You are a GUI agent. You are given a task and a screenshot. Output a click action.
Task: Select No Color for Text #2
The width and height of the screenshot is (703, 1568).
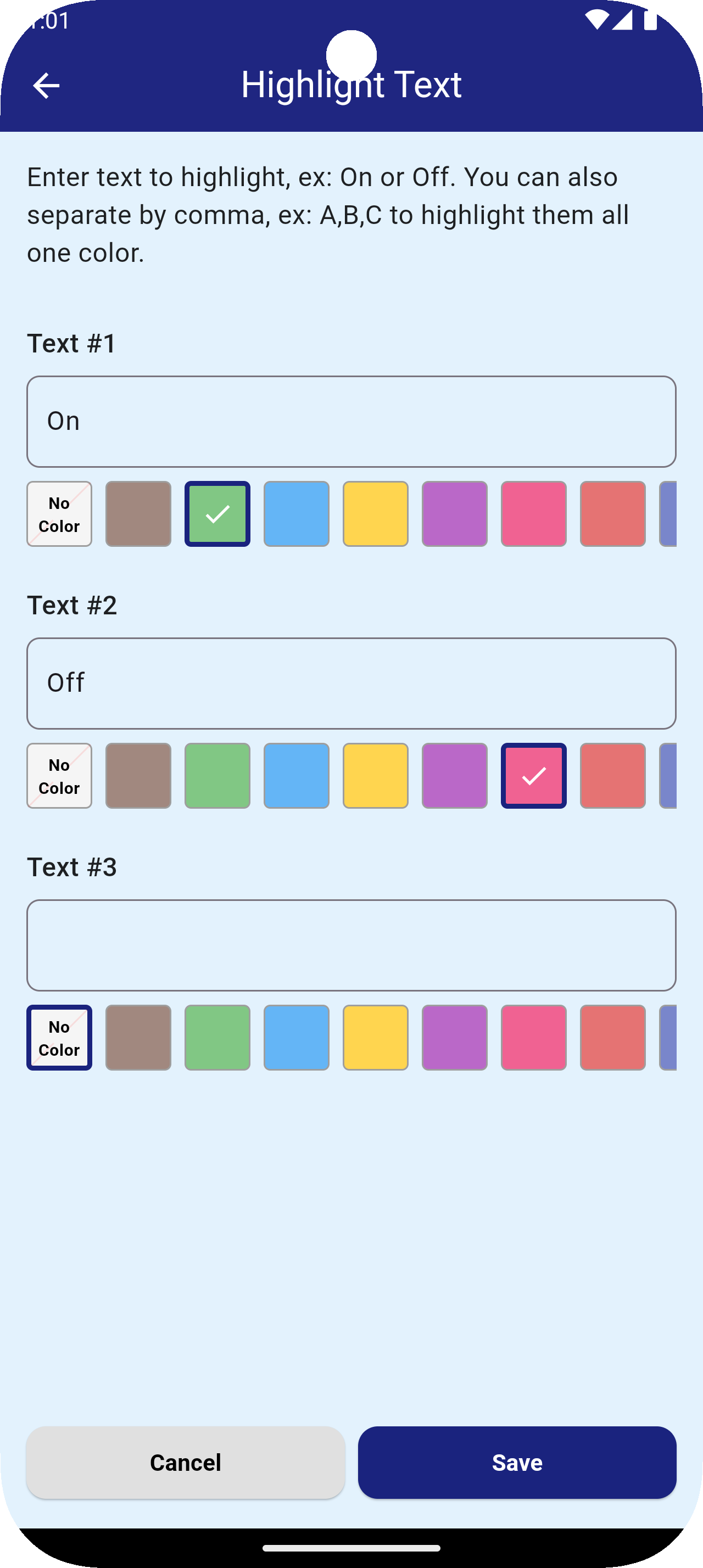(x=59, y=775)
